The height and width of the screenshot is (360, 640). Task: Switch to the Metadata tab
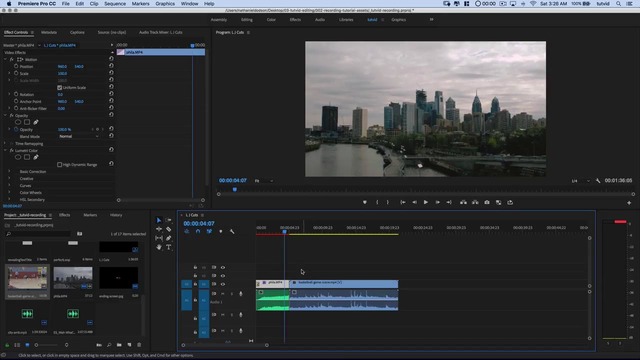49,32
